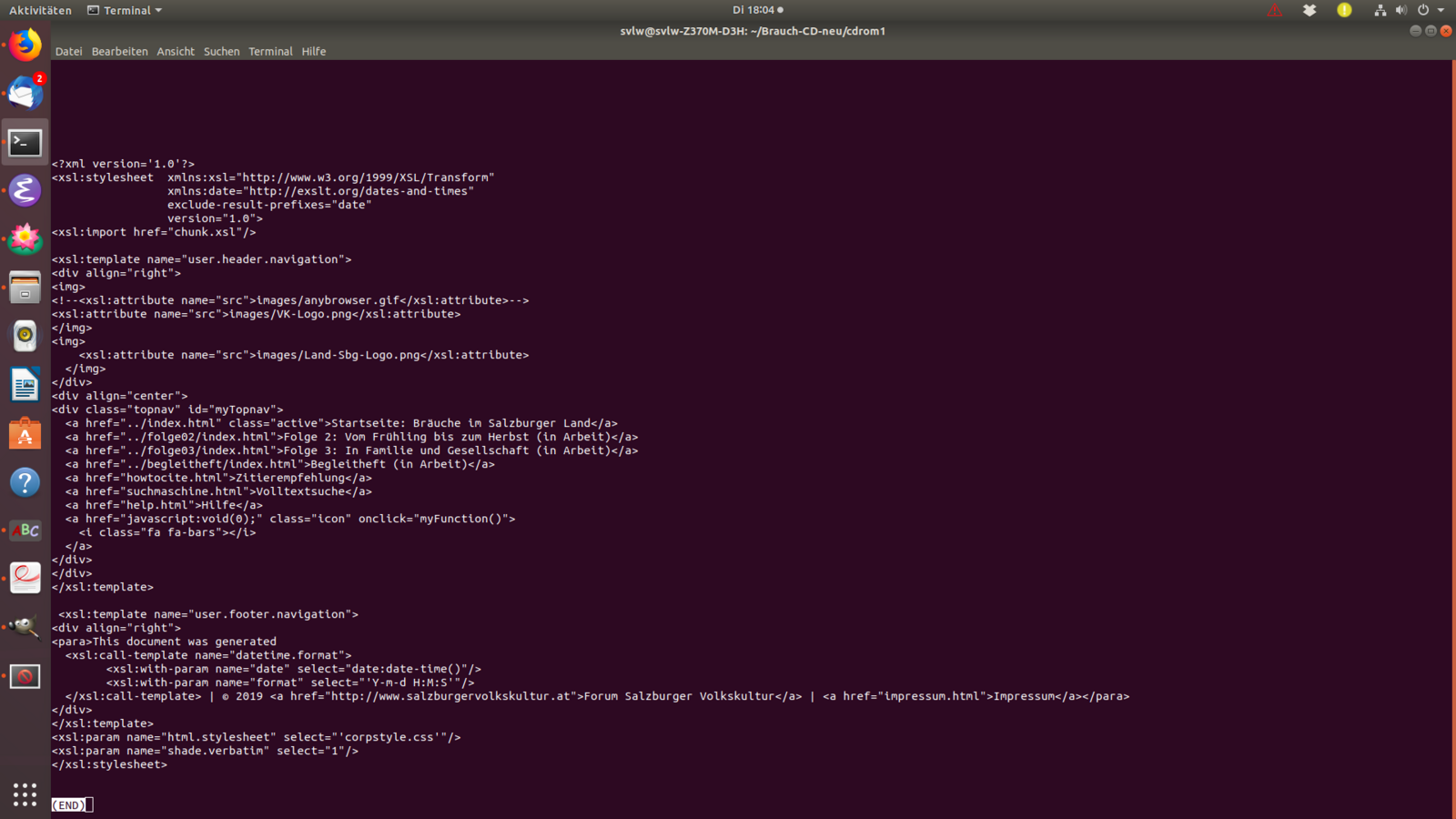This screenshot has height=819, width=1456.
Task: Click the Aktivitäten overview button
Action: 40,10
